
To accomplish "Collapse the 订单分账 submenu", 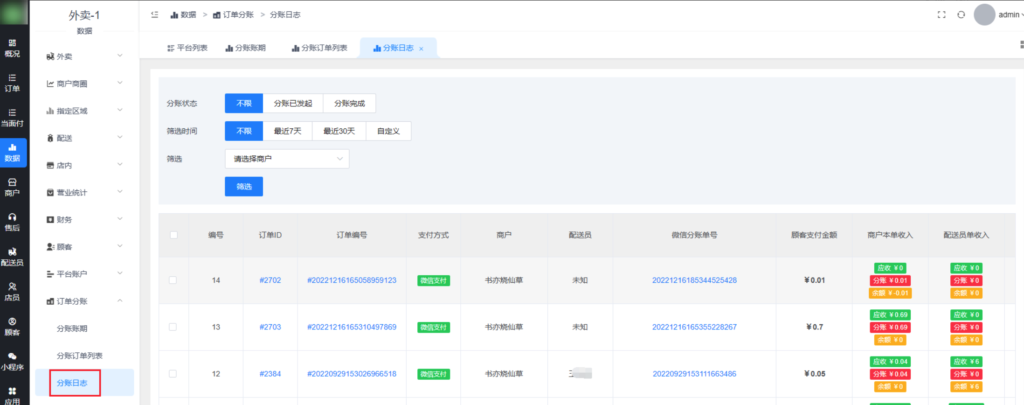I will (x=85, y=300).
